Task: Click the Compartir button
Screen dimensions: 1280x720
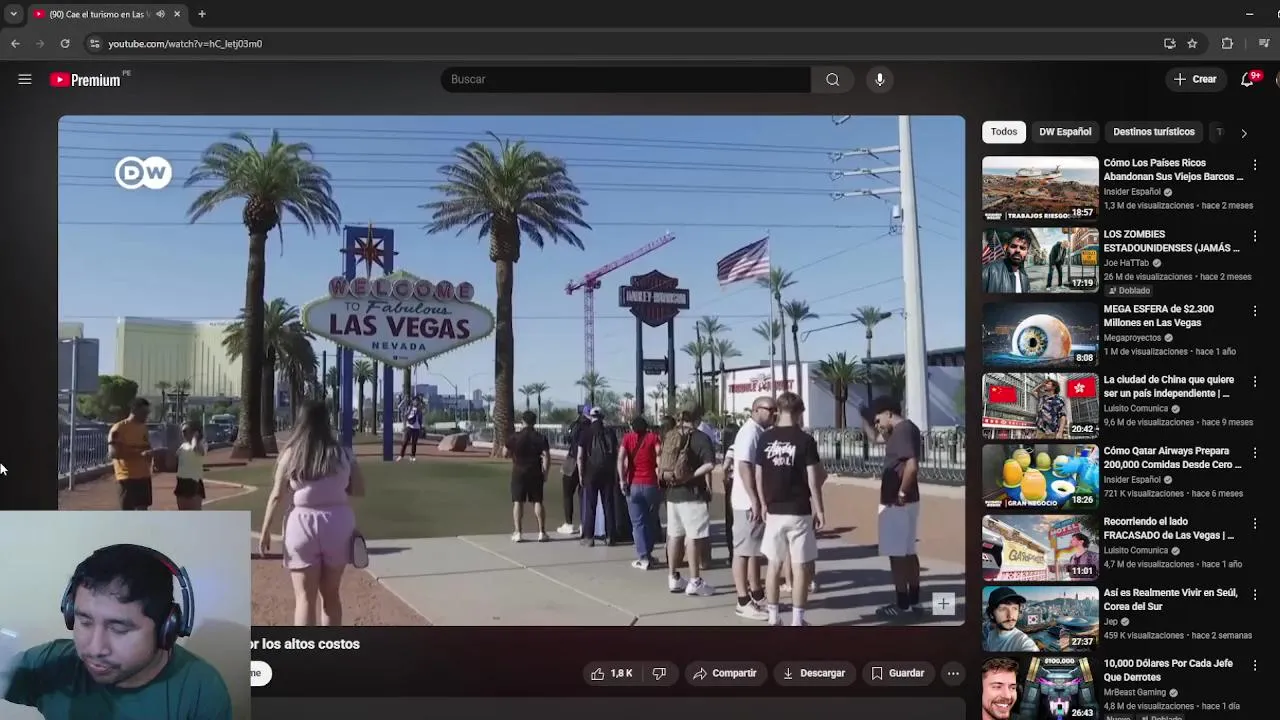Action: tap(725, 673)
